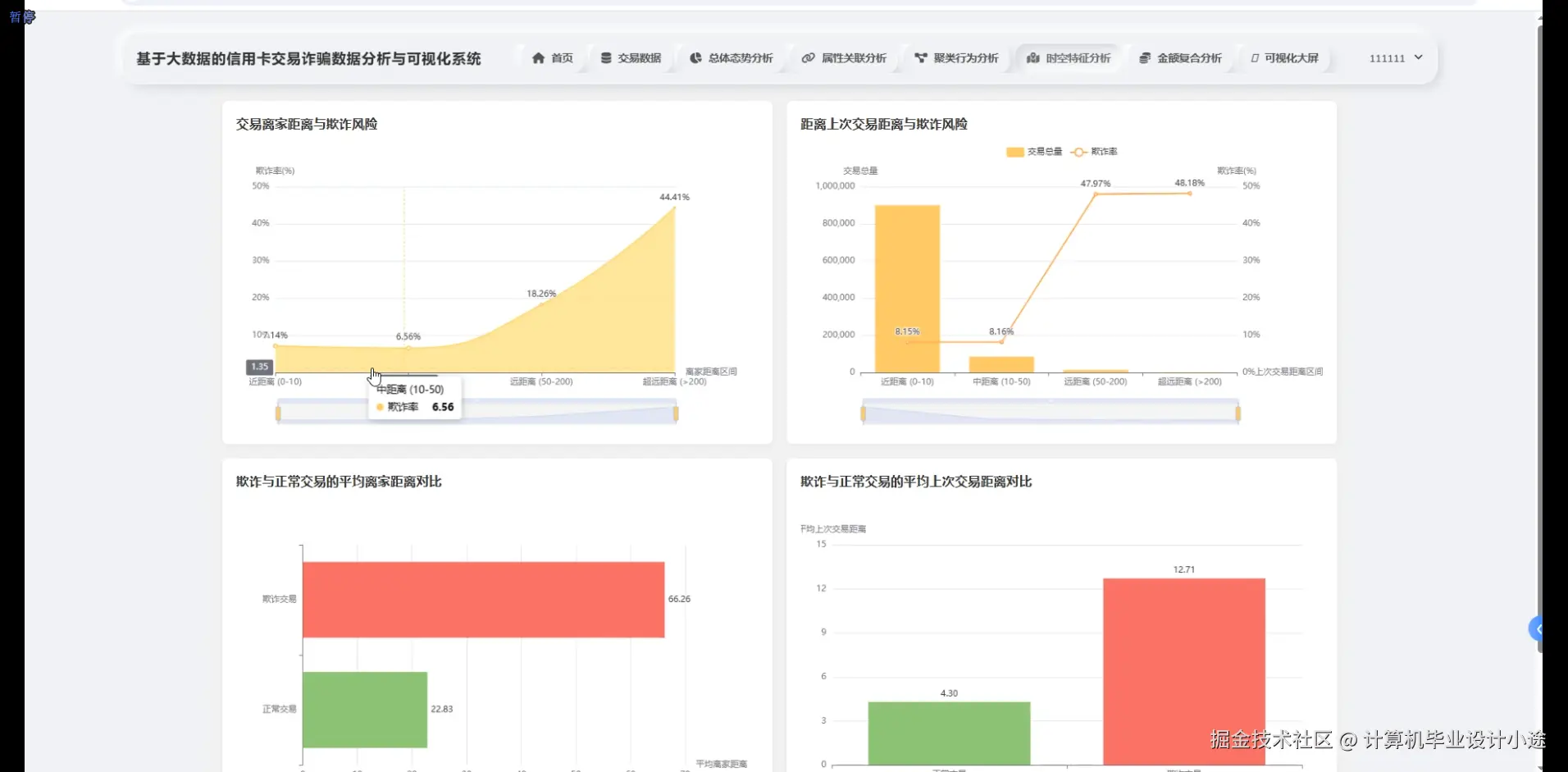Viewport: 1568px width, 772px height.
Task: Click the 6.56% data point on area chart
Action: pyautogui.click(x=408, y=348)
